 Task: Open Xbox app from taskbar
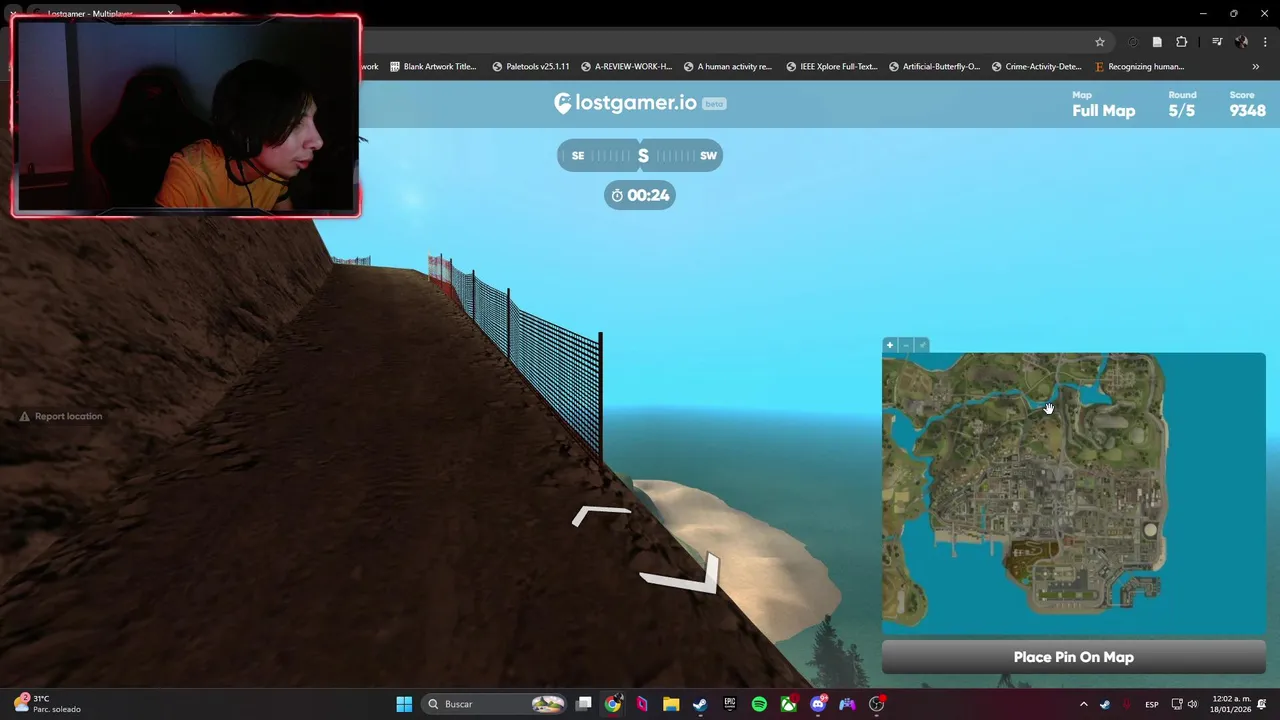788,704
